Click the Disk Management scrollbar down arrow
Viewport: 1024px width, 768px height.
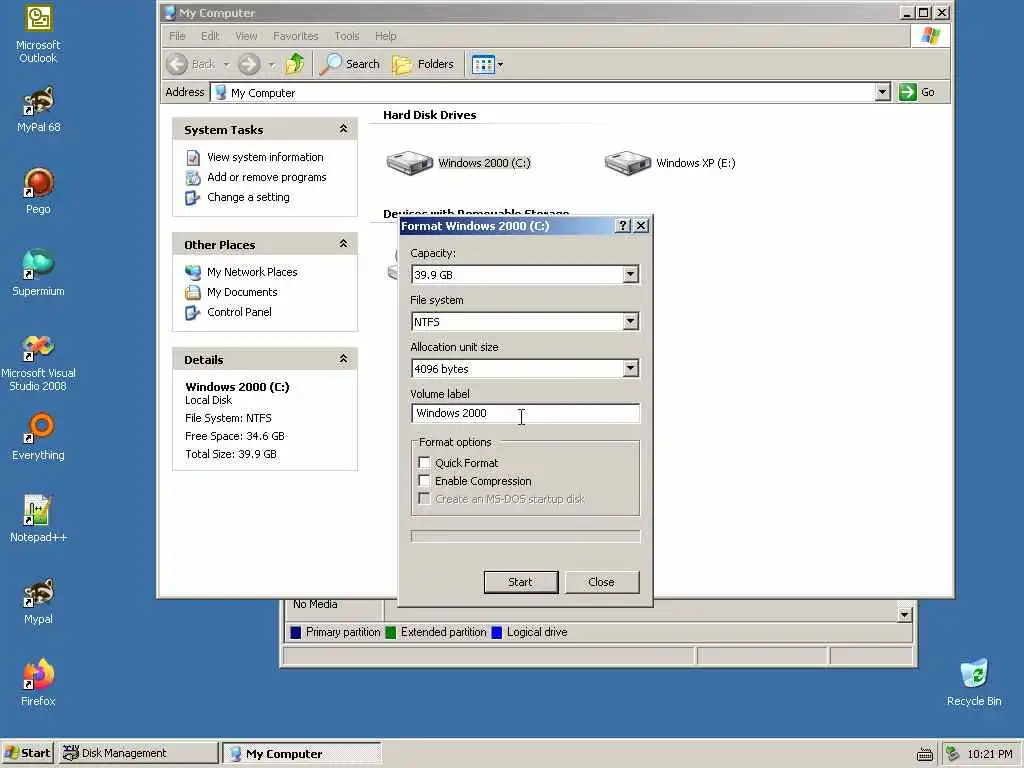click(904, 615)
